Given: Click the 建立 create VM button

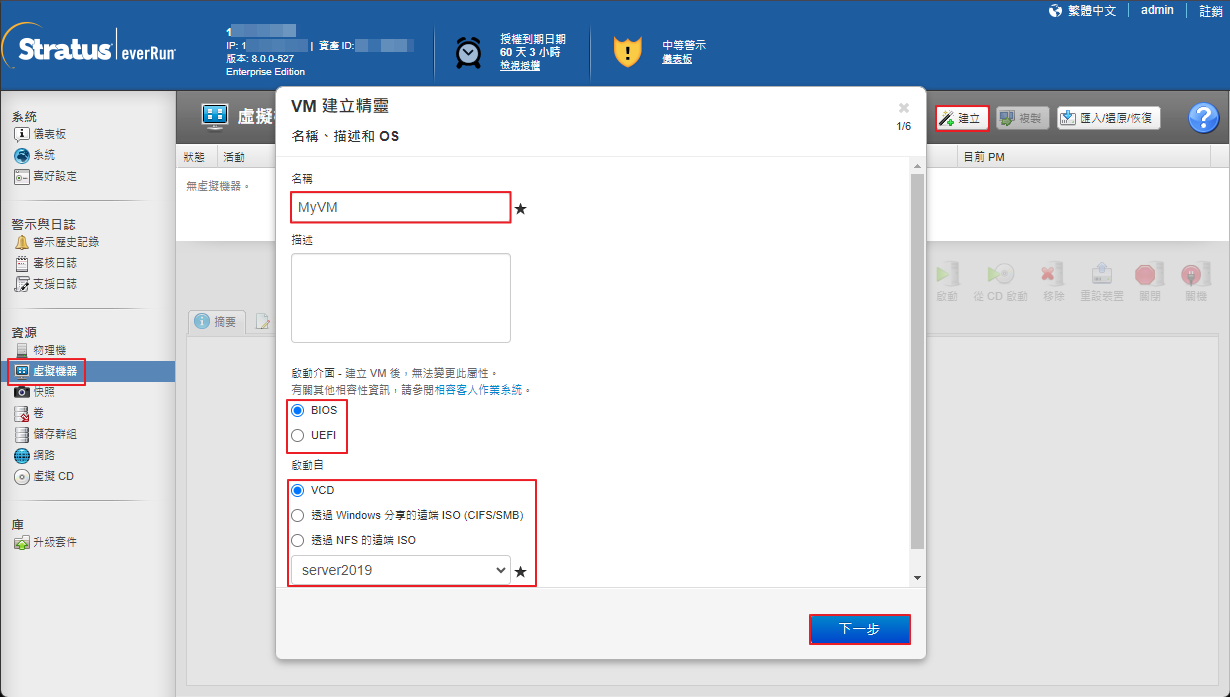Looking at the screenshot, I should point(962,118).
